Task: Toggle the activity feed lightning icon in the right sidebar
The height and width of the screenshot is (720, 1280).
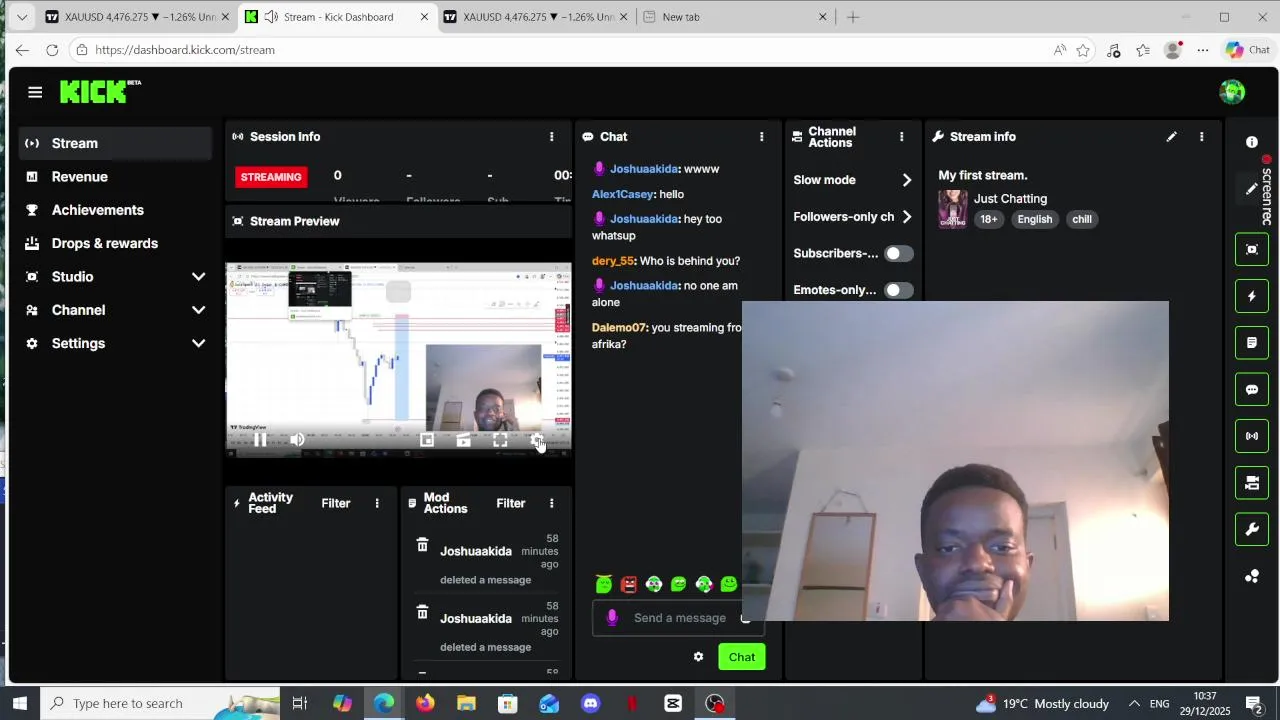Action: pos(1252,296)
